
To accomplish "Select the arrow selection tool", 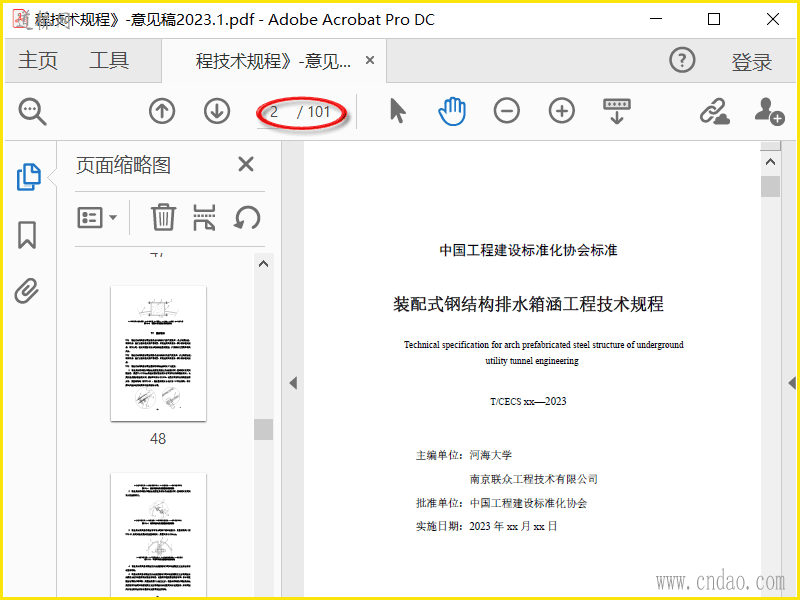I will point(397,111).
